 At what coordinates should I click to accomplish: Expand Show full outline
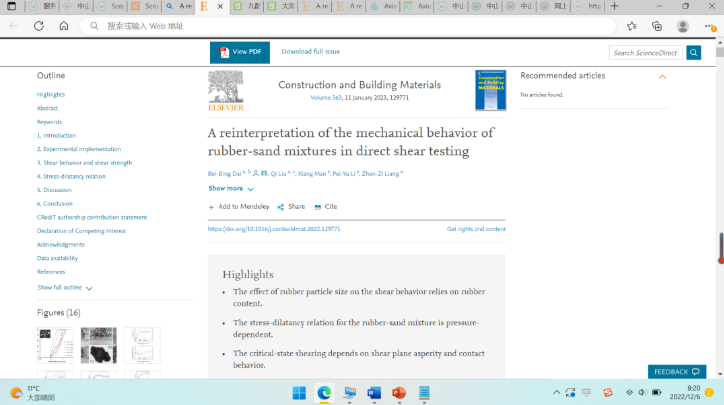click(x=65, y=288)
